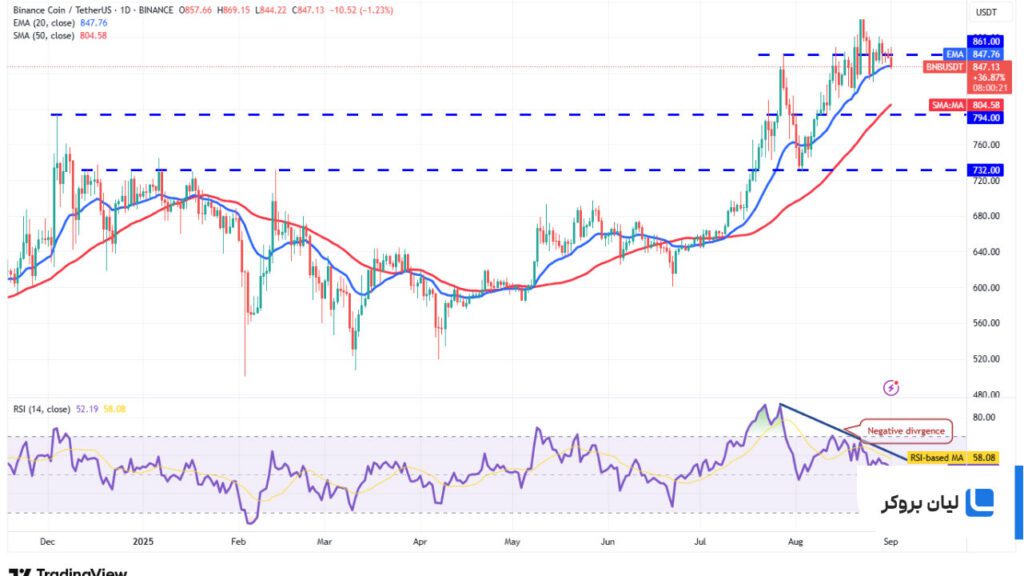Click the May label on time axis

pos(513,541)
